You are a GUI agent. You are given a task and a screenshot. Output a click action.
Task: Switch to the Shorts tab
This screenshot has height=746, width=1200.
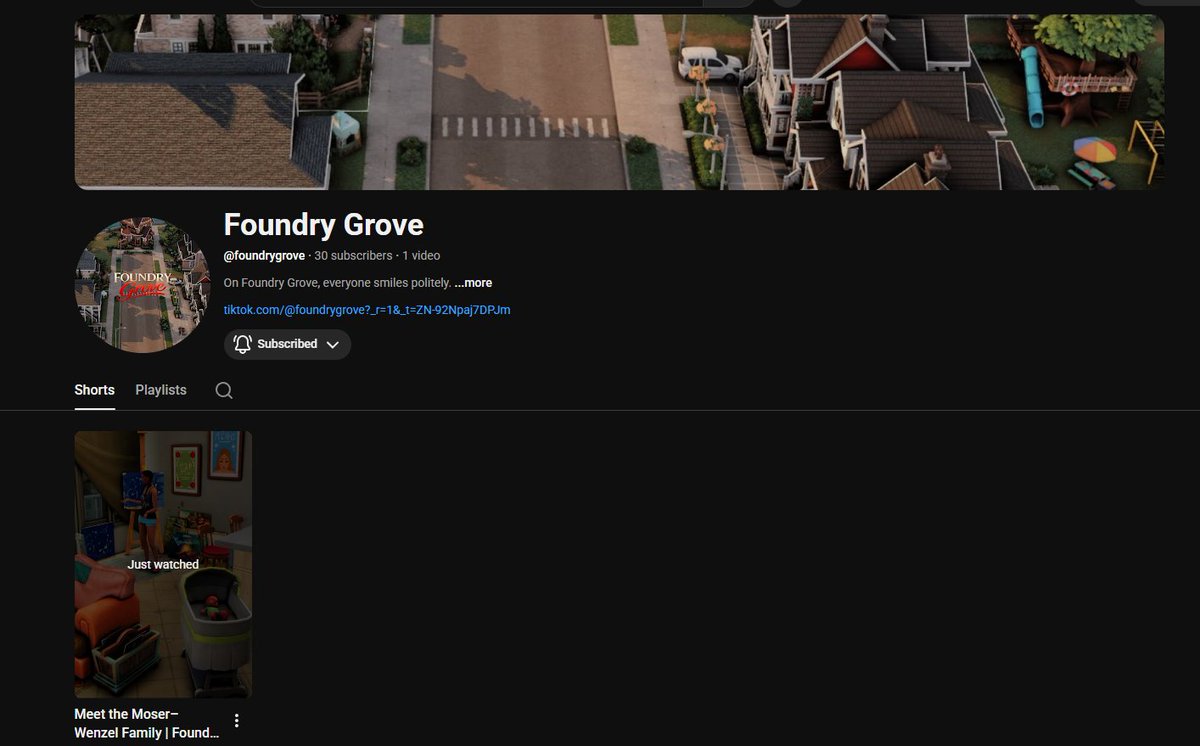pos(95,390)
